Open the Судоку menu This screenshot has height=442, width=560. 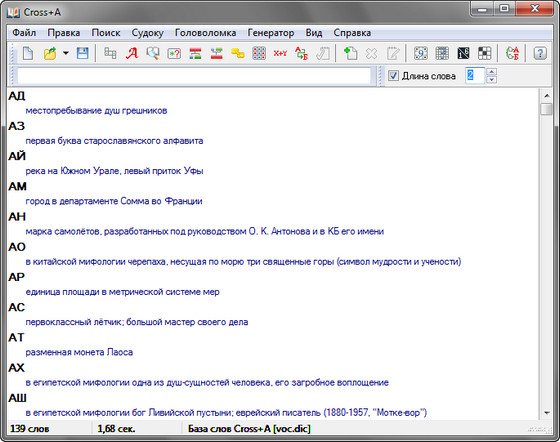coord(148,33)
